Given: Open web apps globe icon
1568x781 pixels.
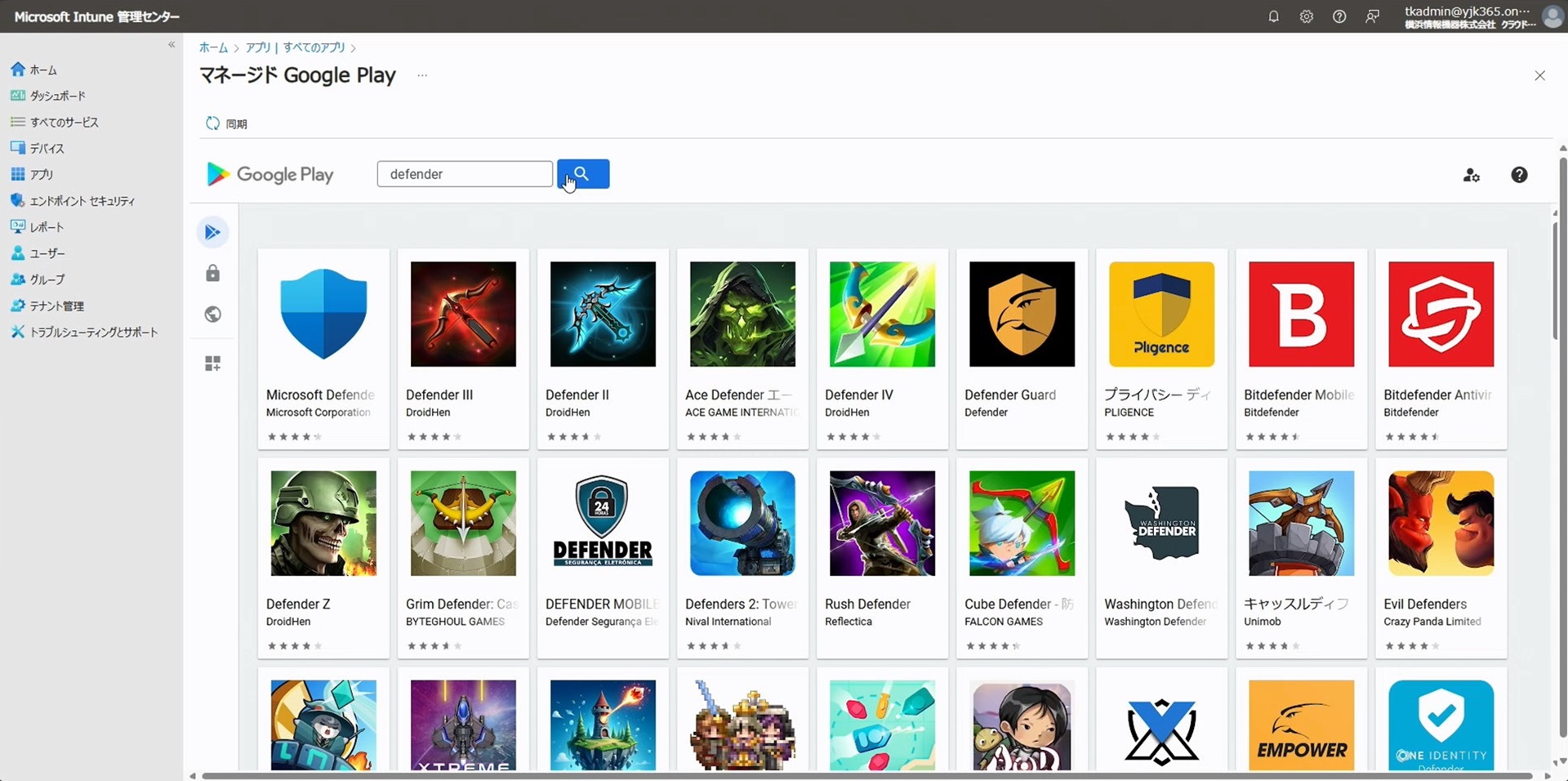Looking at the screenshot, I should pyautogui.click(x=212, y=314).
